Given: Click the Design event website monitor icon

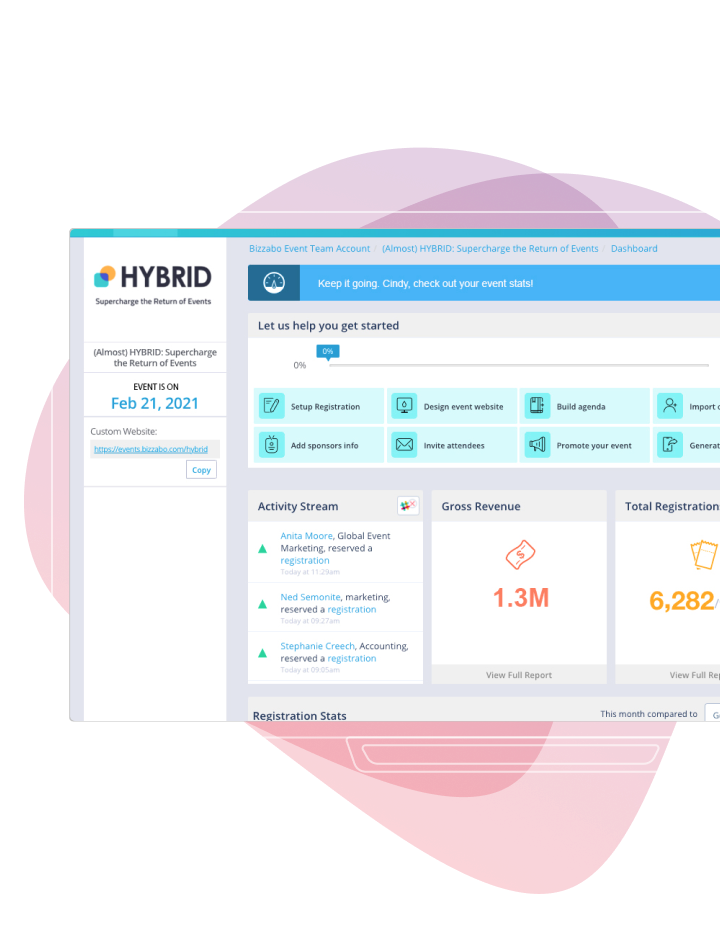Looking at the screenshot, I should click(404, 406).
